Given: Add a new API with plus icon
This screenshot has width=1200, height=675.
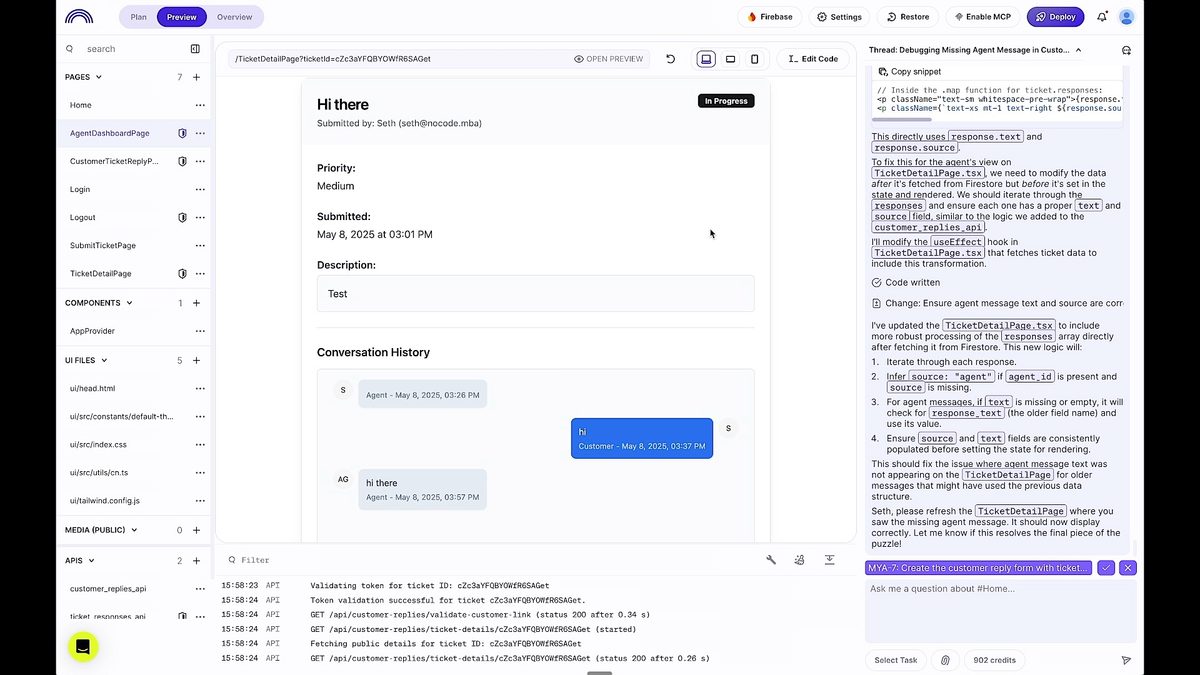Looking at the screenshot, I should (196, 561).
